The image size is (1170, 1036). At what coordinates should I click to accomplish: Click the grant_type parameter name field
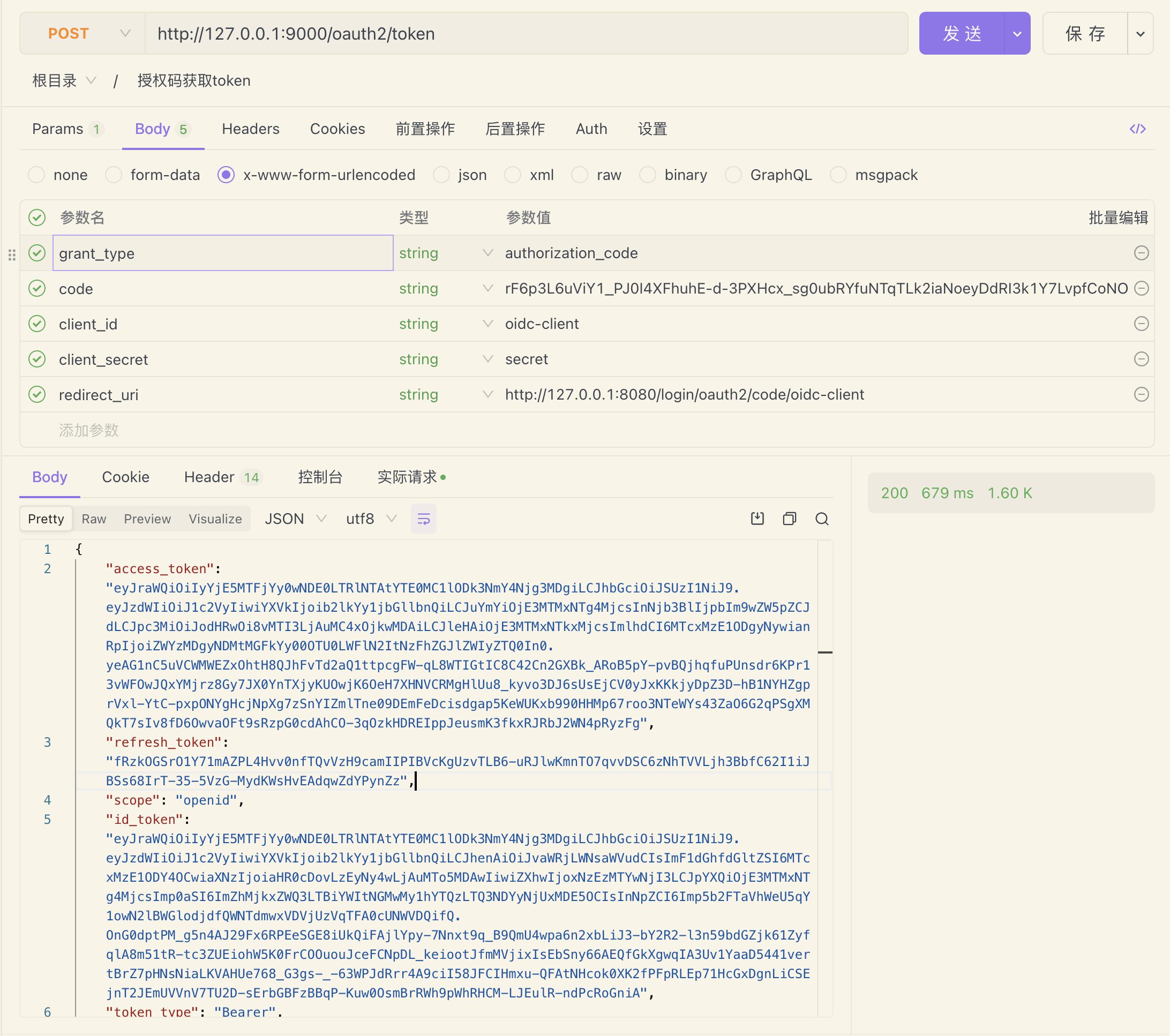click(223, 253)
